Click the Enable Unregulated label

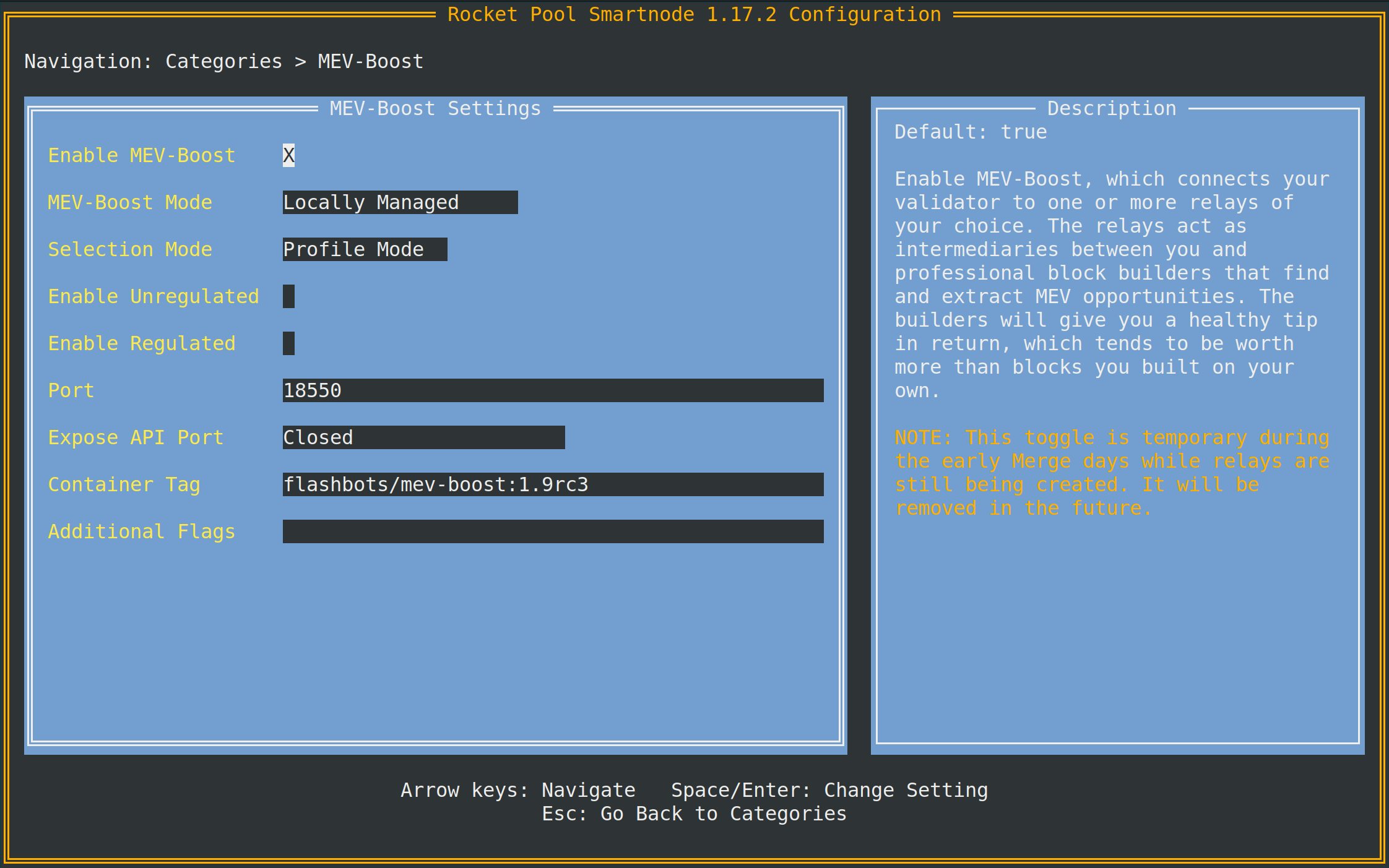click(154, 296)
